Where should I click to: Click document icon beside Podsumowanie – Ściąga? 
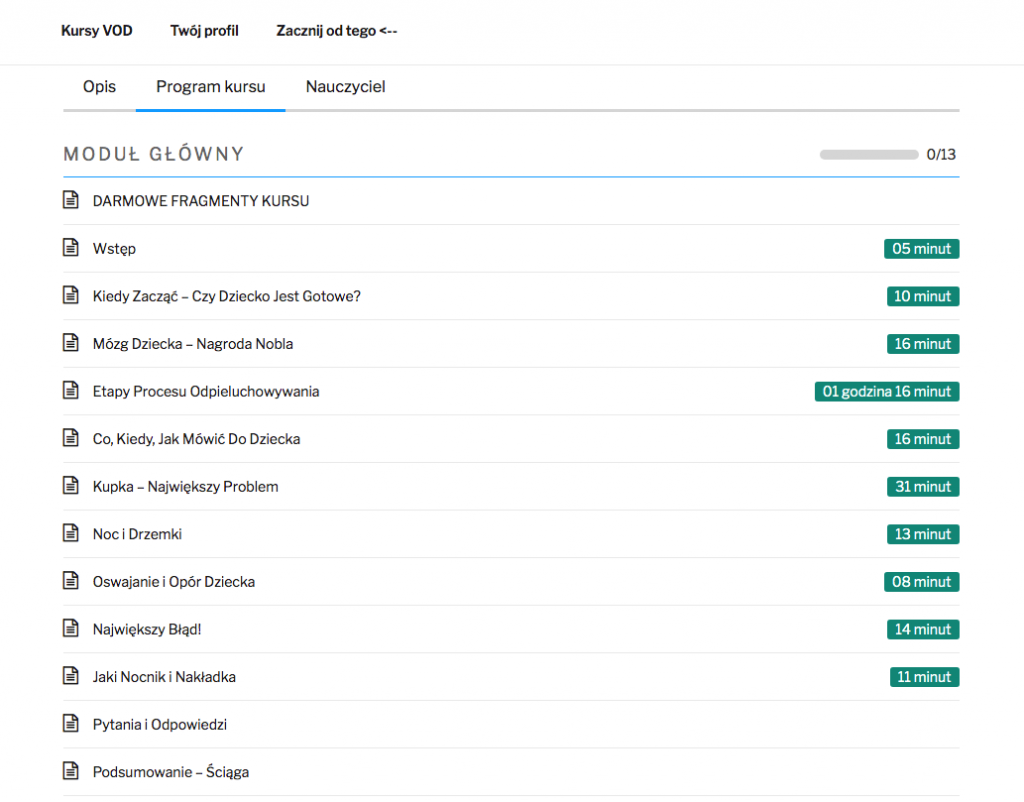tap(71, 772)
